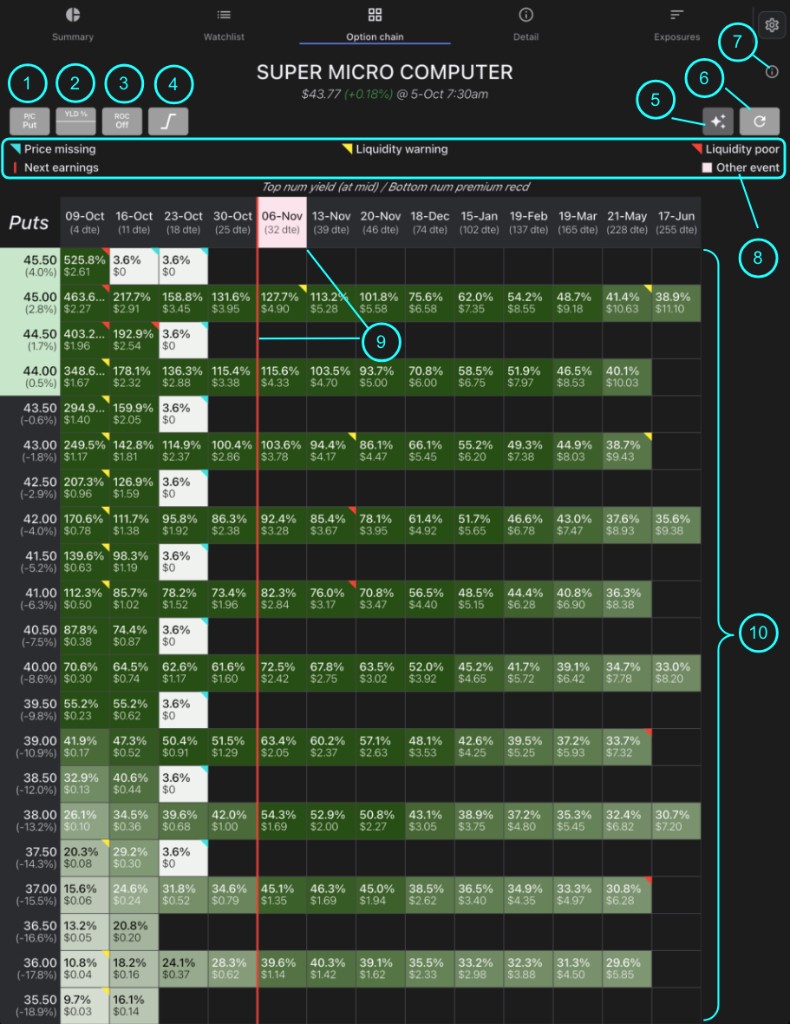790x1024 pixels.
Task: Open the 38.9% $11.10 cell
Action: (676, 303)
